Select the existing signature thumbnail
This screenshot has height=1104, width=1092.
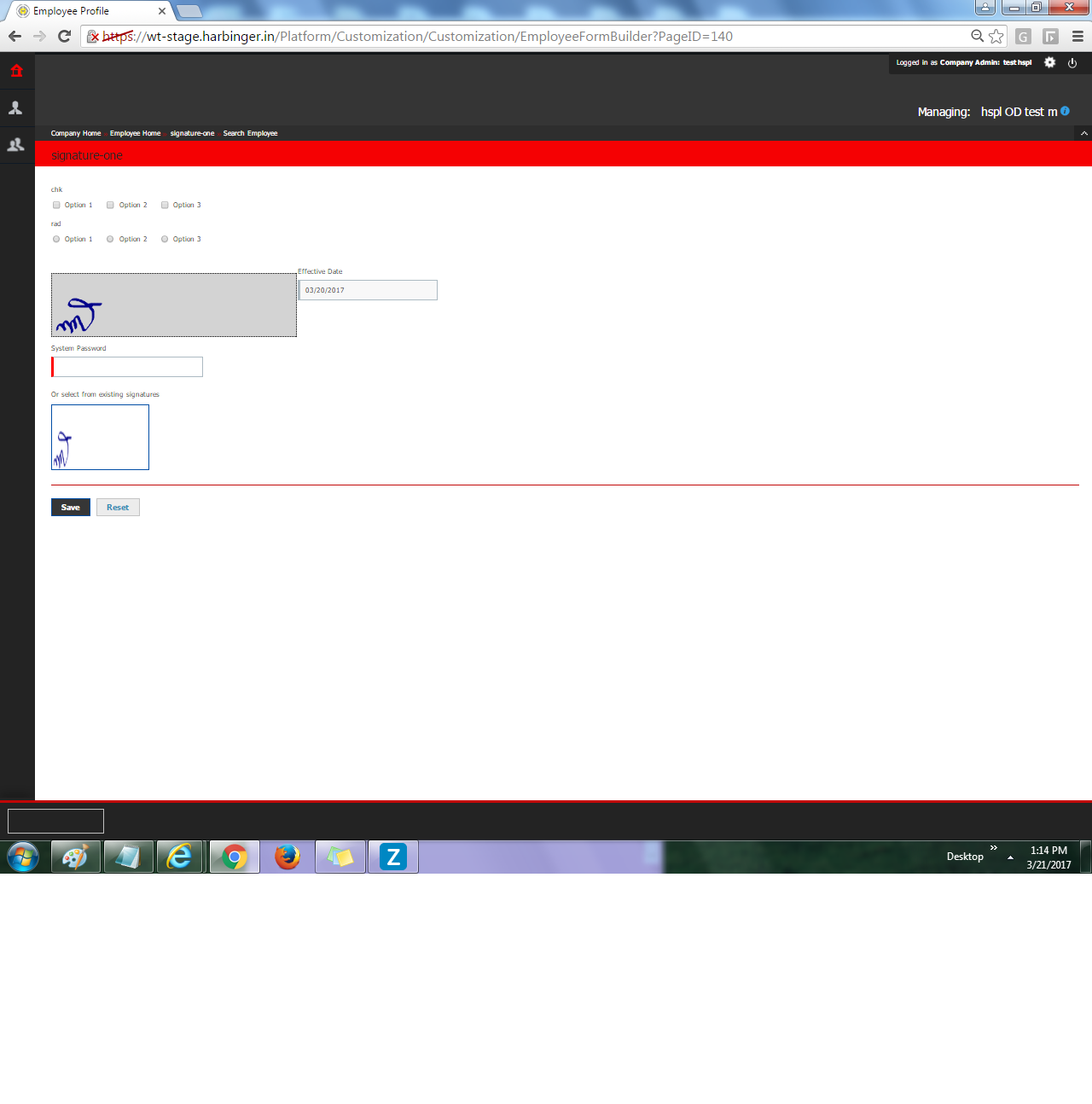point(100,437)
